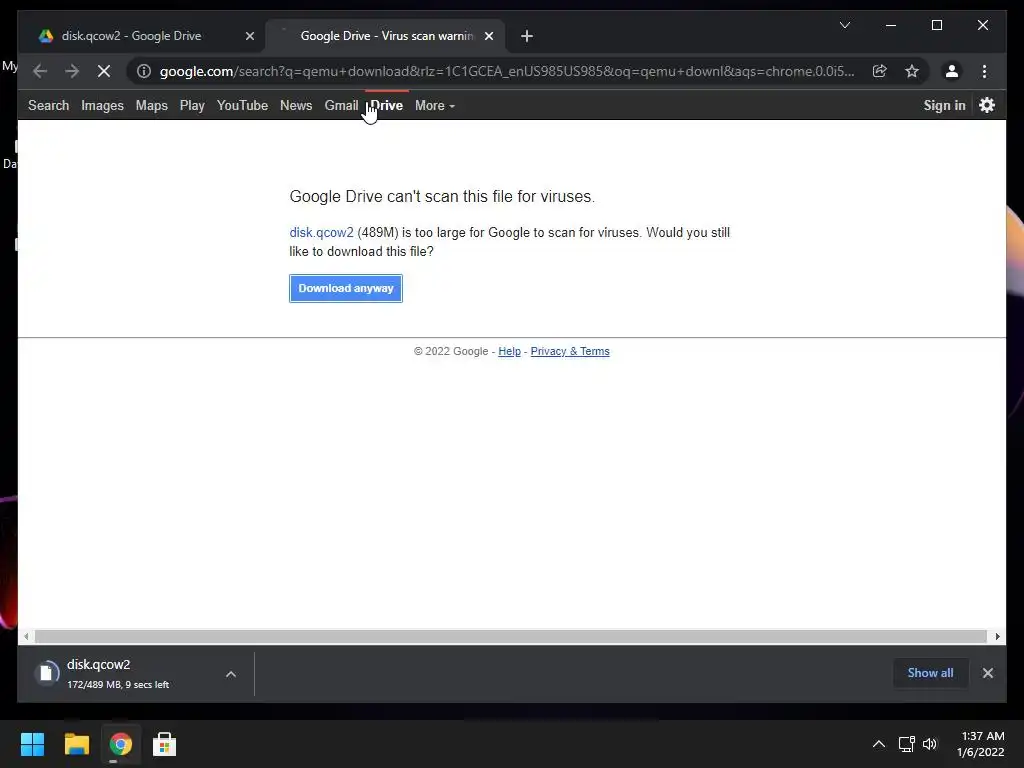Go back to previous page

(x=40, y=71)
